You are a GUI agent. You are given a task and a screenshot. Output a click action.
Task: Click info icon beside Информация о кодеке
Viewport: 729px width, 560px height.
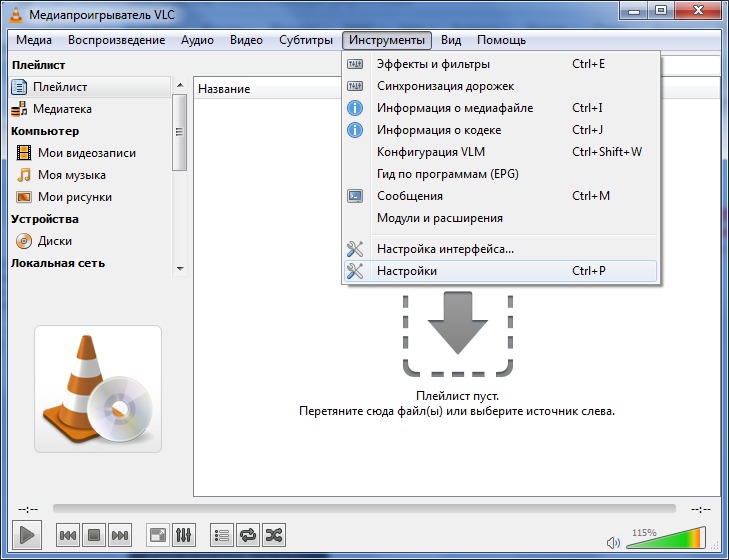click(355, 130)
